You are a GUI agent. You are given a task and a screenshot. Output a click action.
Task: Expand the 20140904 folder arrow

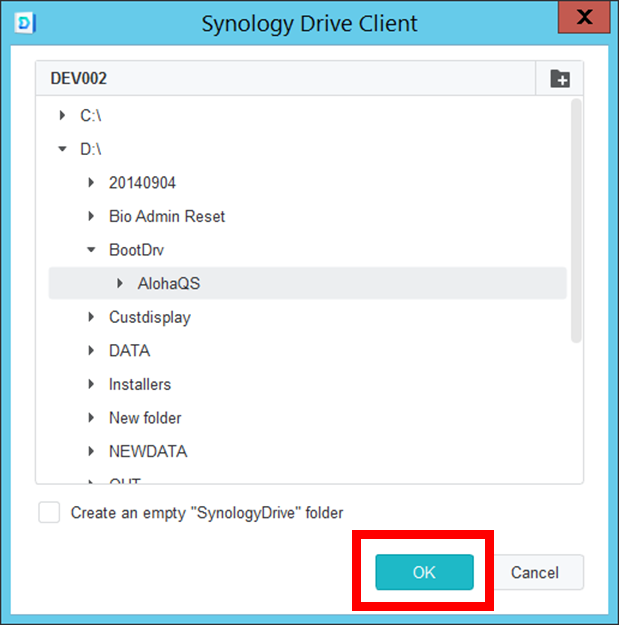pyautogui.click(x=91, y=183)
